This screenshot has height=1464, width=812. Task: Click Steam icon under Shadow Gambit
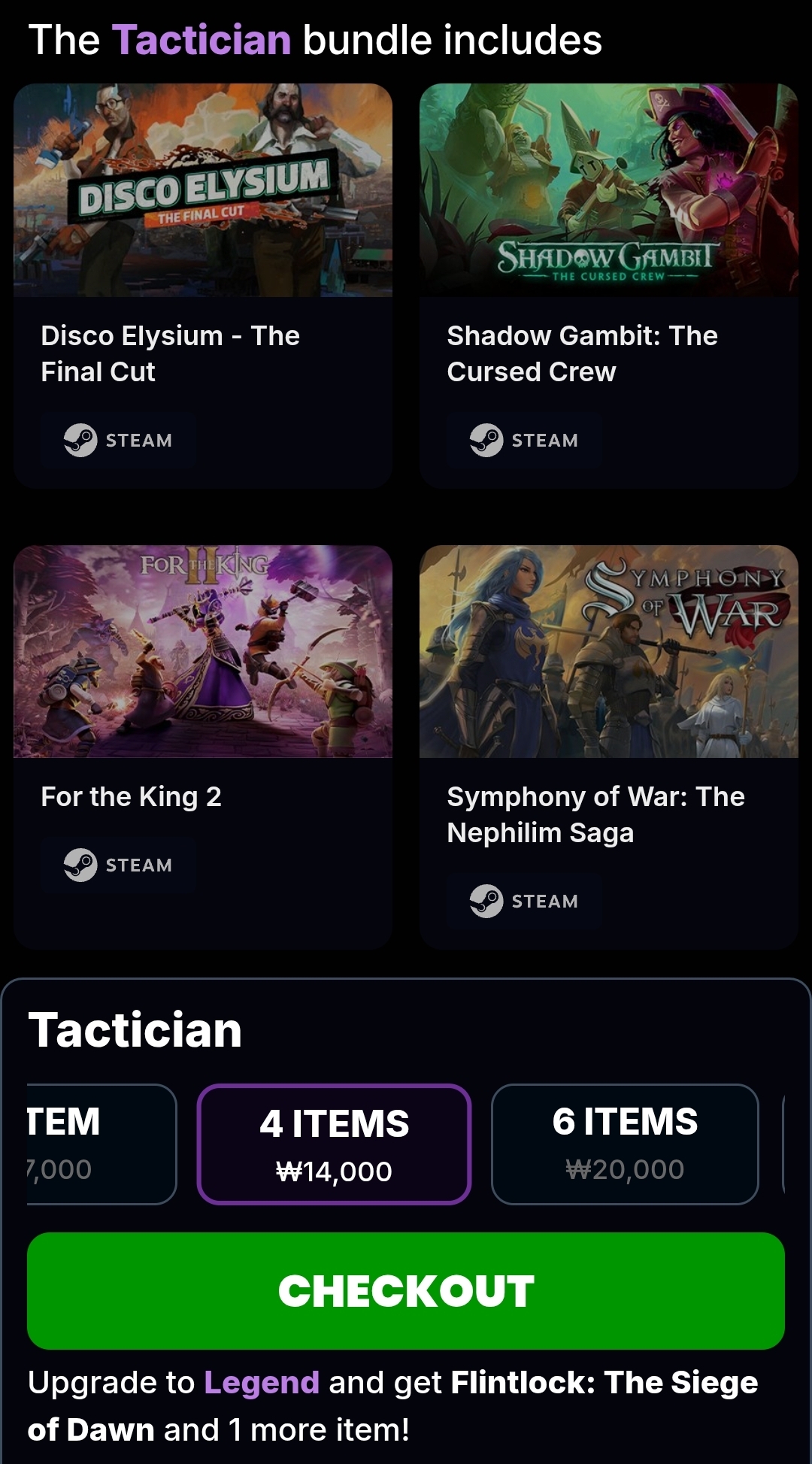click(486, 441)
